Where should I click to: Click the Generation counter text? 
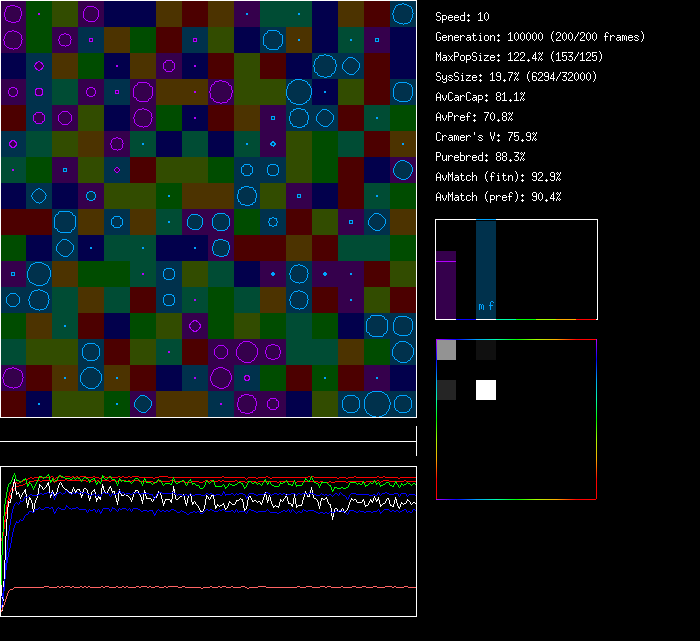pos(540,37)
